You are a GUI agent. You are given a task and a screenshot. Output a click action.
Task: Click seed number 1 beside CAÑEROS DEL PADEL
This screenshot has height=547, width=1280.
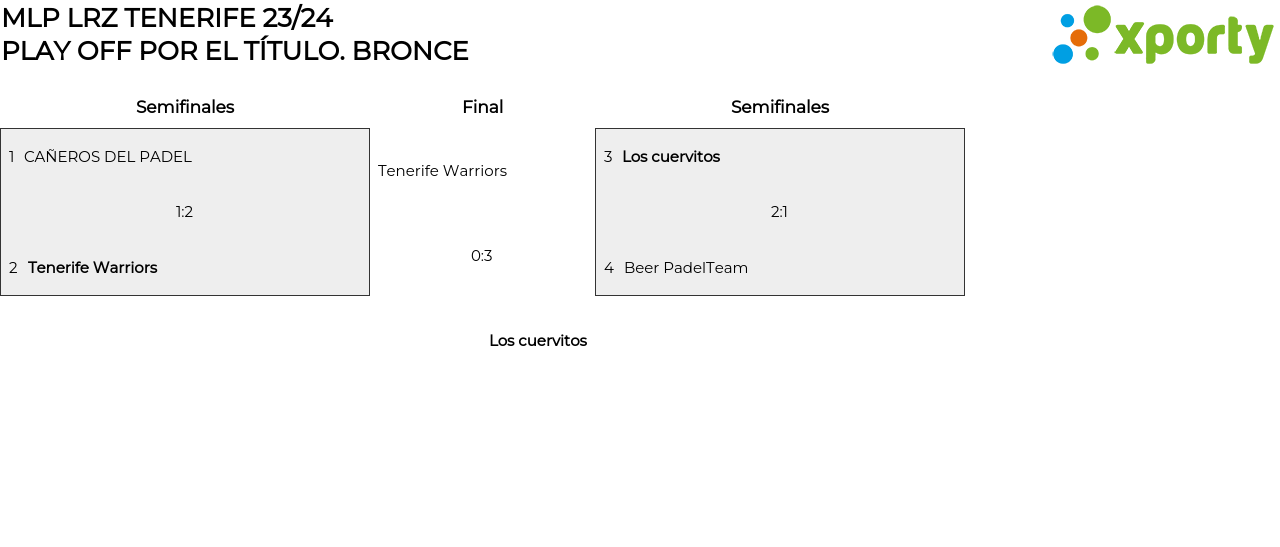[x=12, y=157]
